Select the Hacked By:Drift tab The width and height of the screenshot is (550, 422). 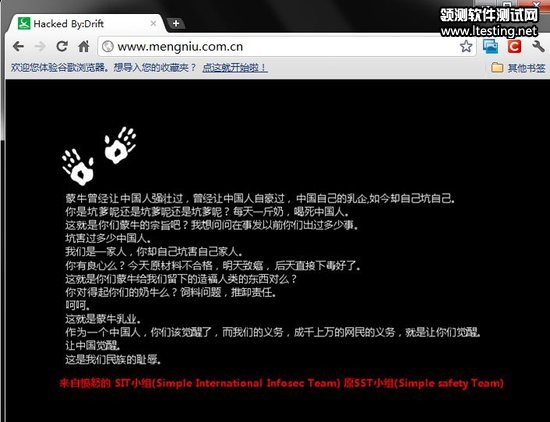pyautogui.click(x=86, y=24)
